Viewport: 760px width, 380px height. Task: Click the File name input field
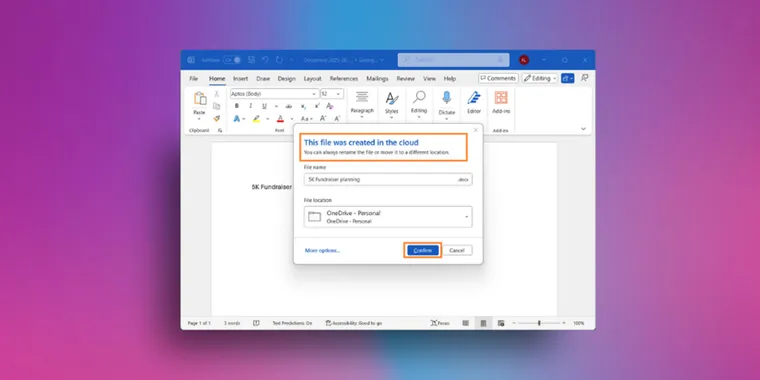pyautogui.click(x=388, y=179)
